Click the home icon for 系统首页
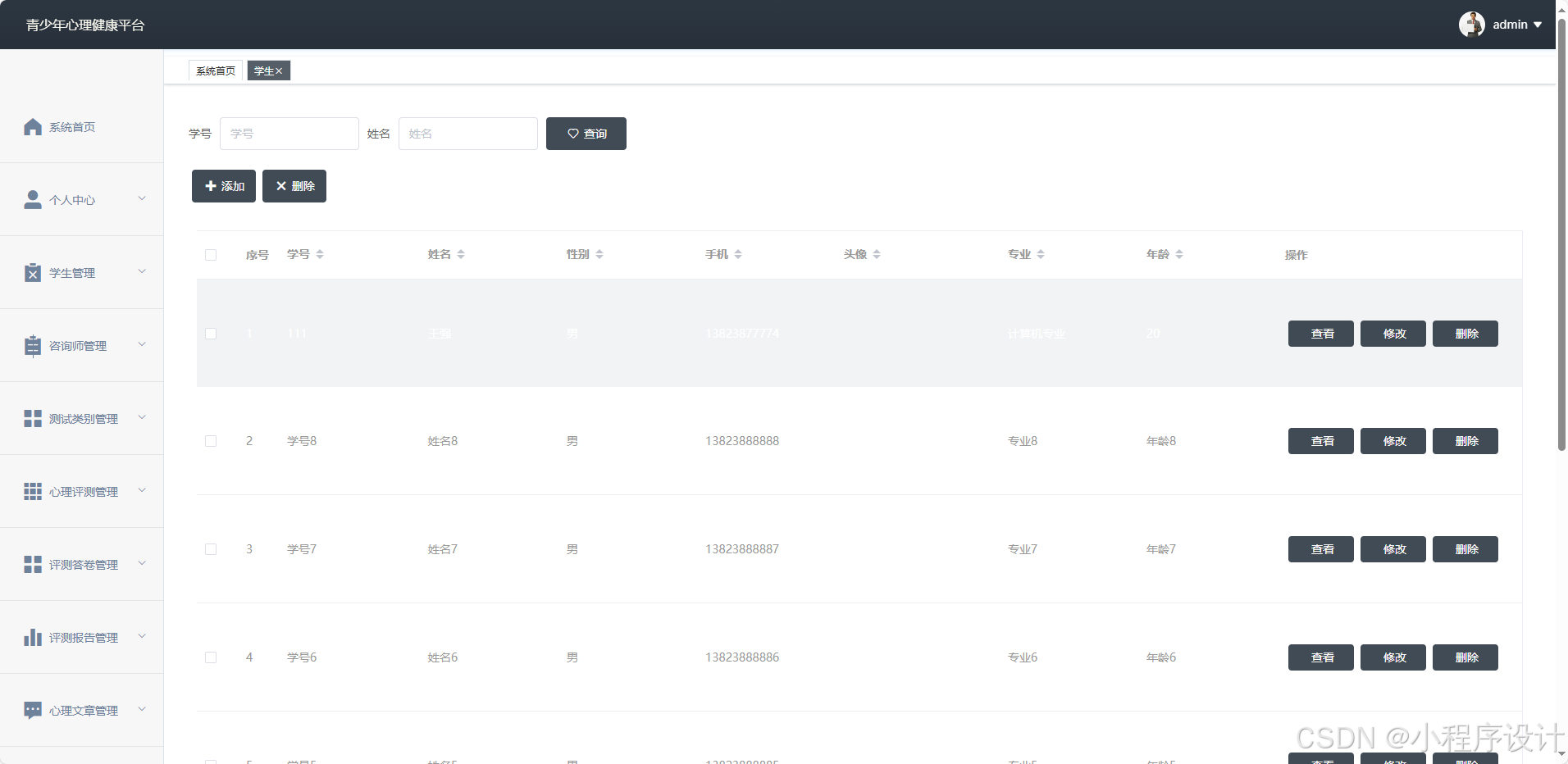Image resolution: width=1568 pixels, height=764 pixels. point(33,127)
